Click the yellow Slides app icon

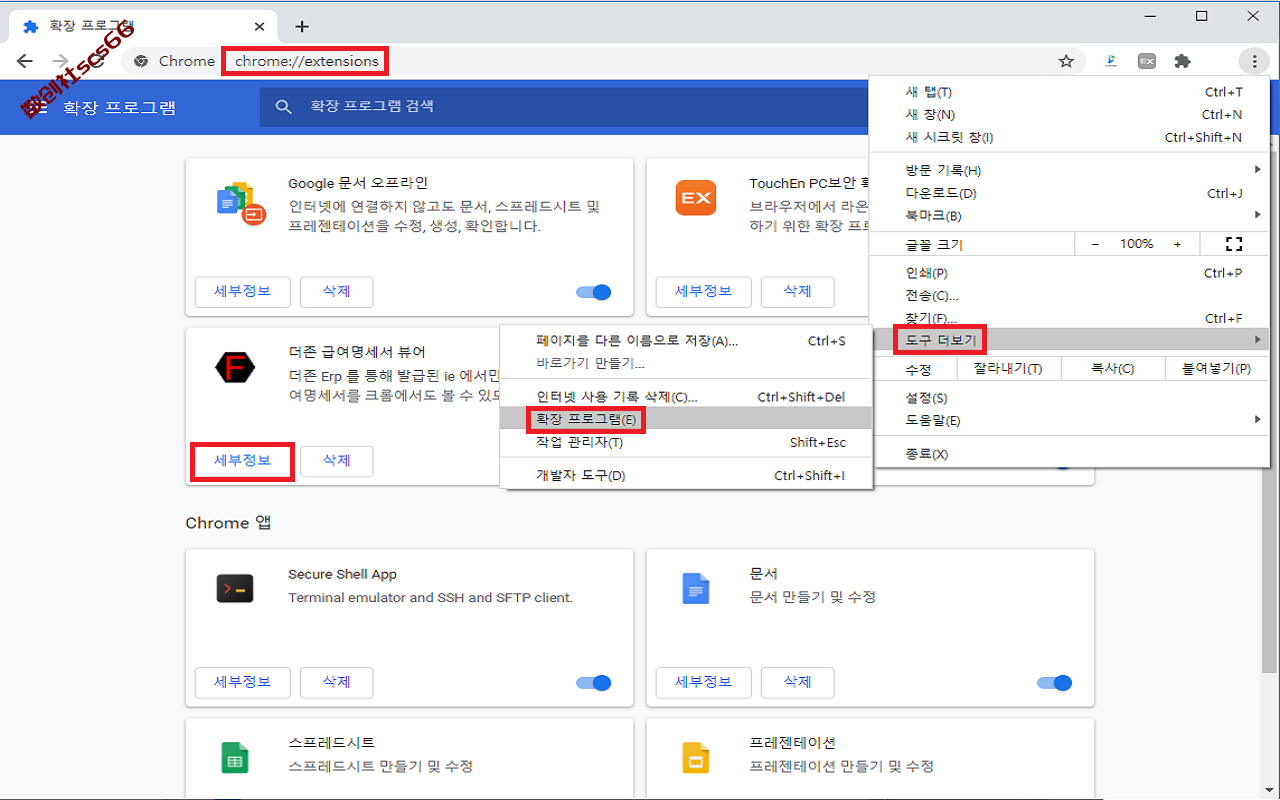pos(696,758)
